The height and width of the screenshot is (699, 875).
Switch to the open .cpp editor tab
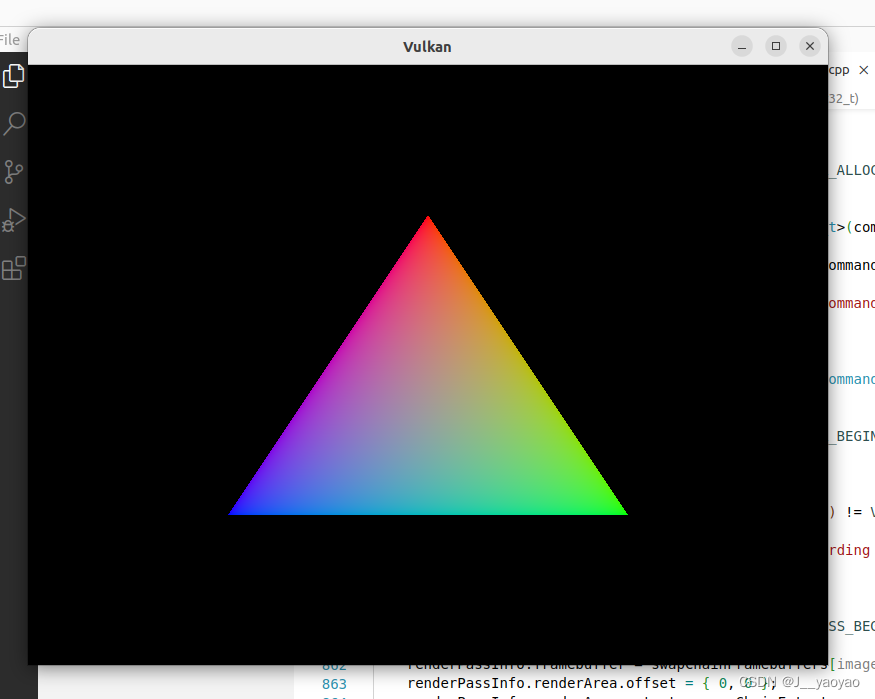(x=838, y=70)
